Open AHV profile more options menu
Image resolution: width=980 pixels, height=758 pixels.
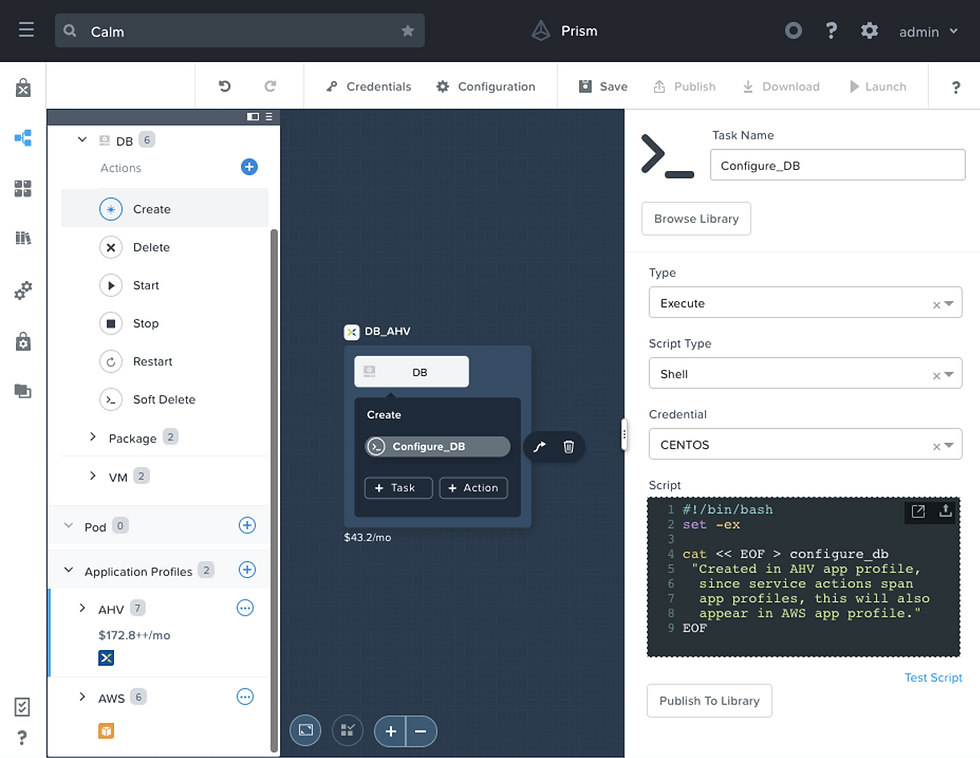pos(245,607)
